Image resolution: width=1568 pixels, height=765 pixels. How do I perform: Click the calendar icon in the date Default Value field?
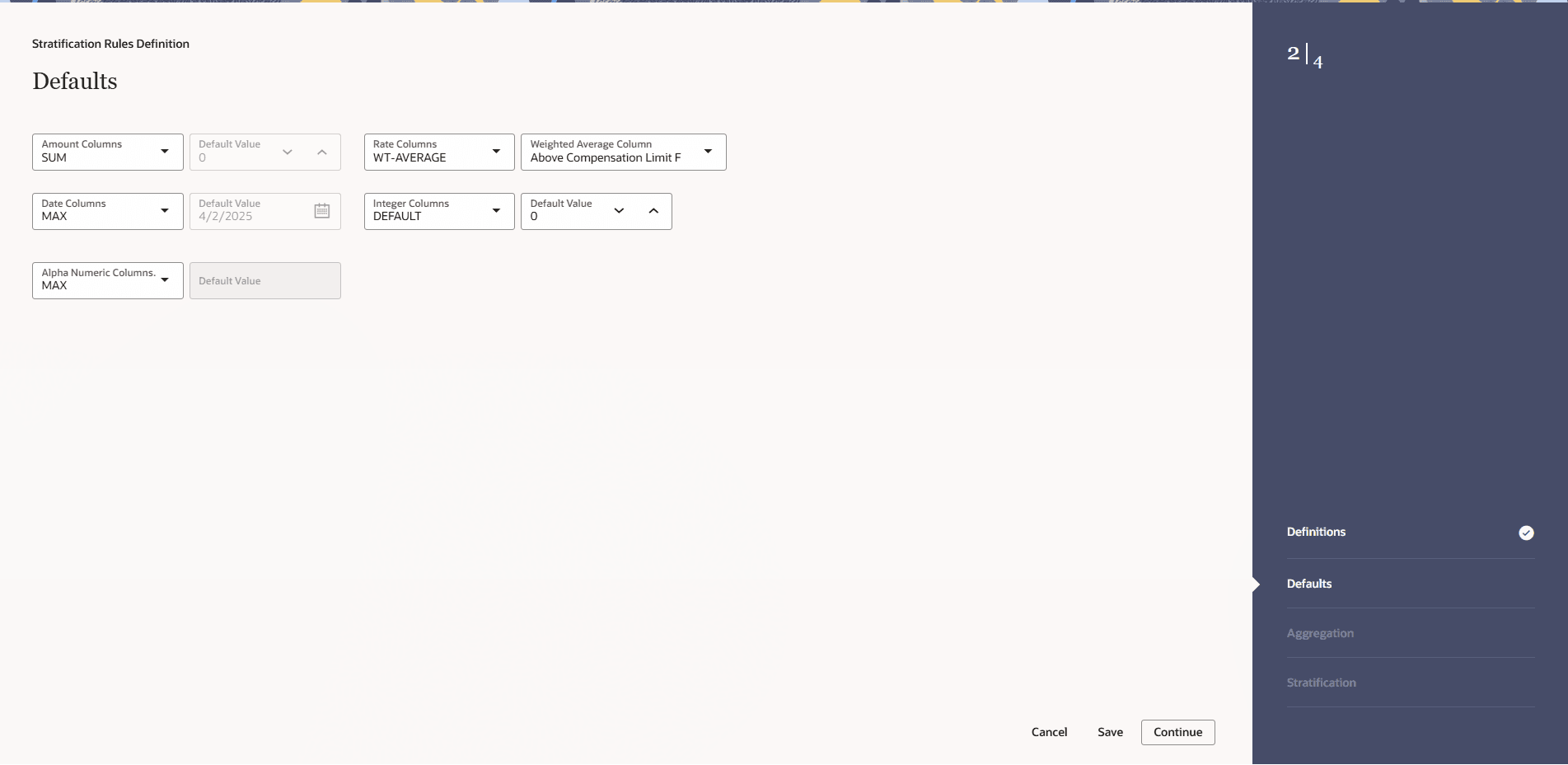tap(321, 211)
